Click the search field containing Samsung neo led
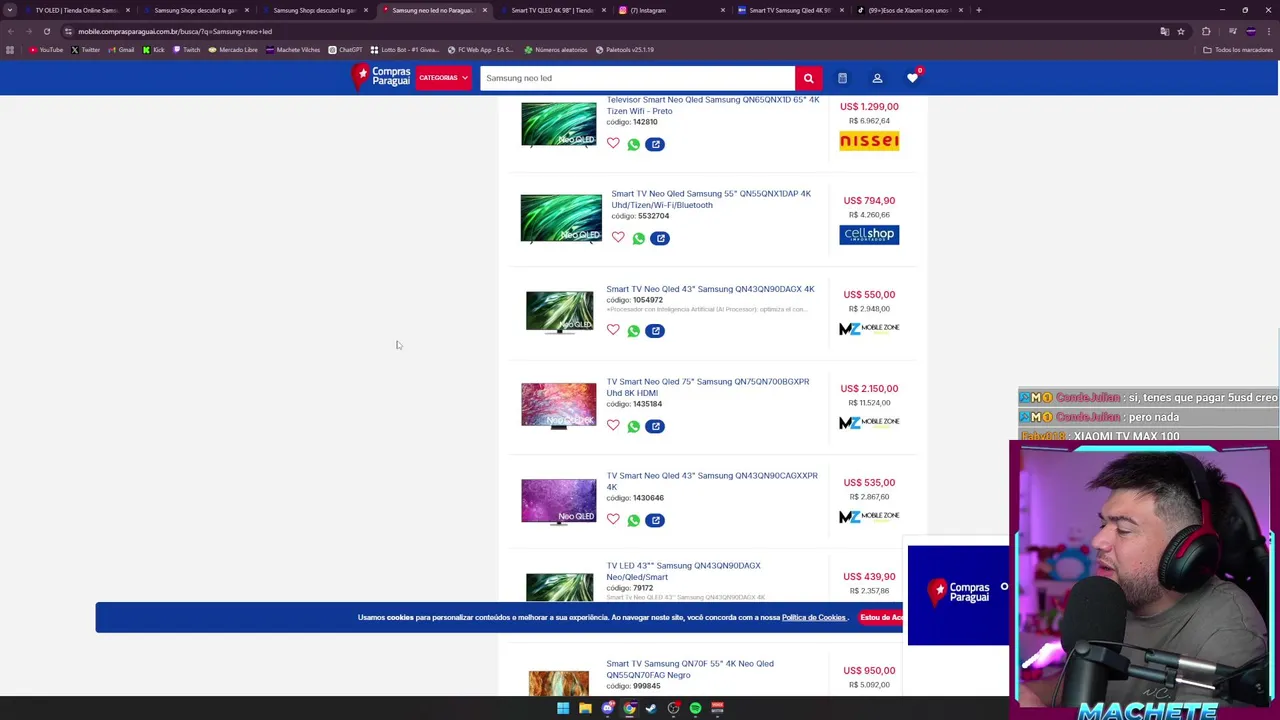This screenshot has height=720, width=1280. [x=637, y=78]
